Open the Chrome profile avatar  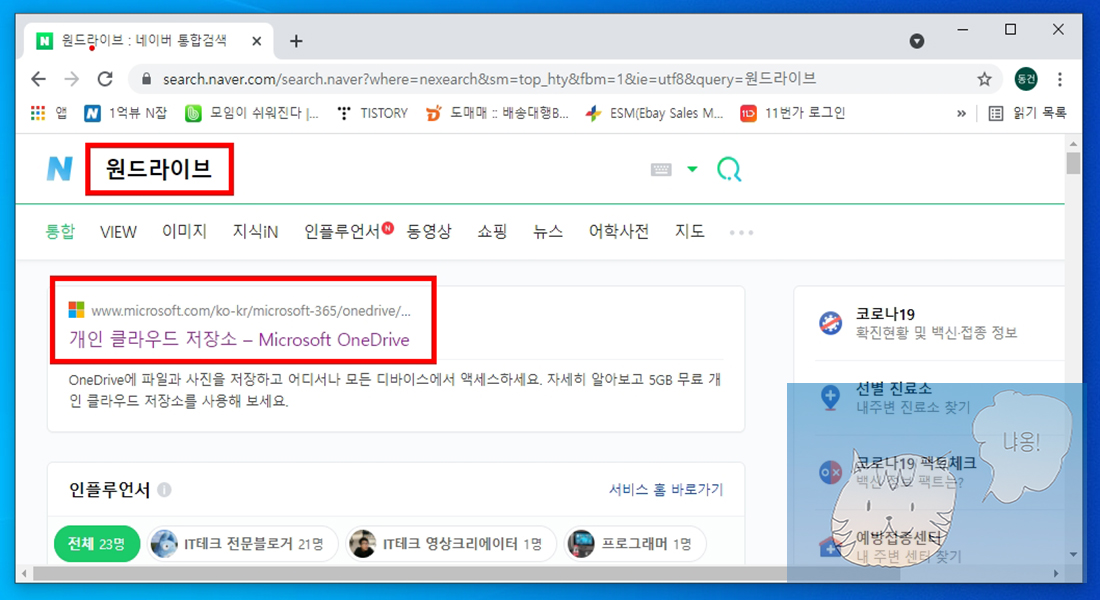tap(1026, 79)
